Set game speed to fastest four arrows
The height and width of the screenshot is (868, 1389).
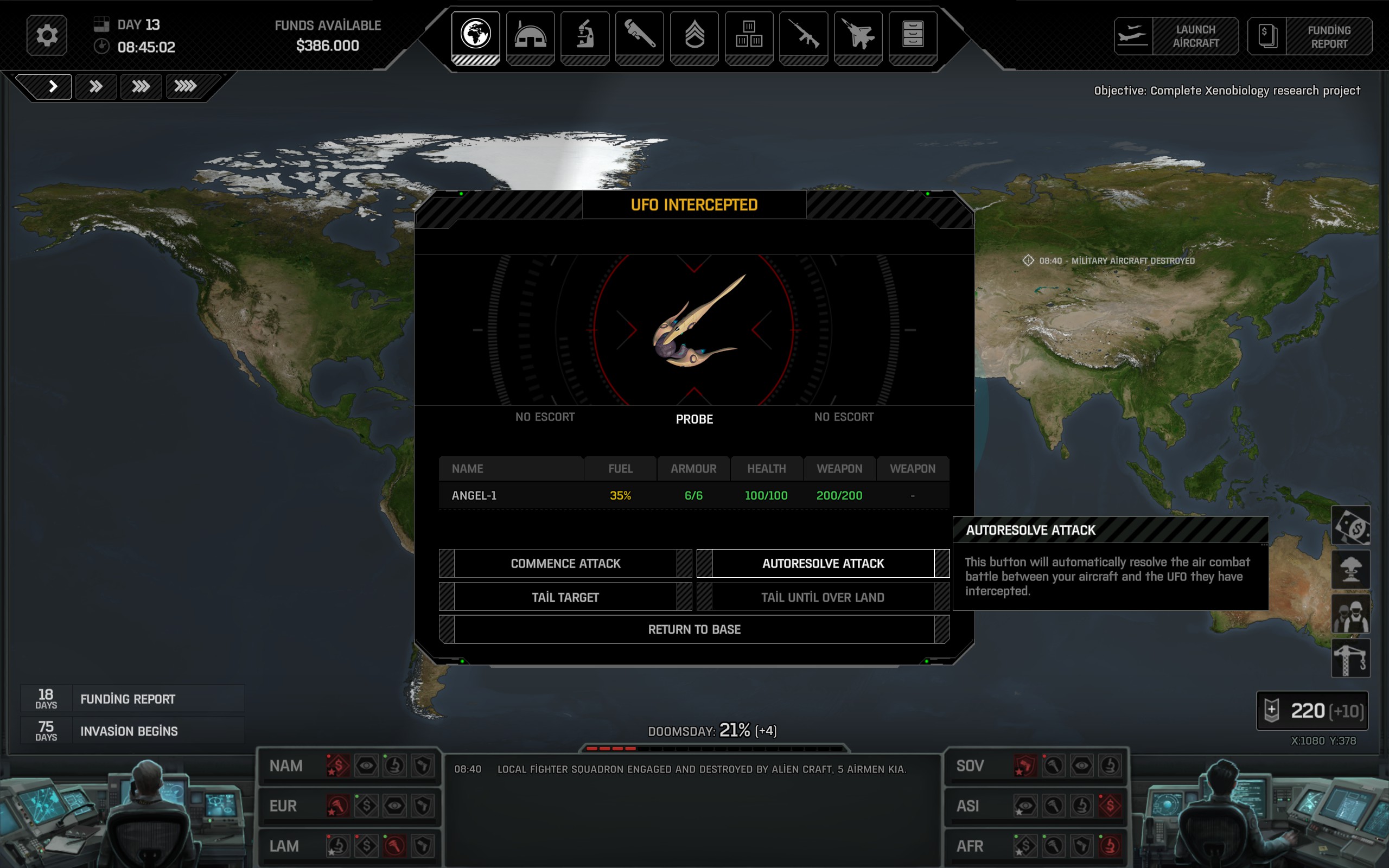(x=185, y=87)
